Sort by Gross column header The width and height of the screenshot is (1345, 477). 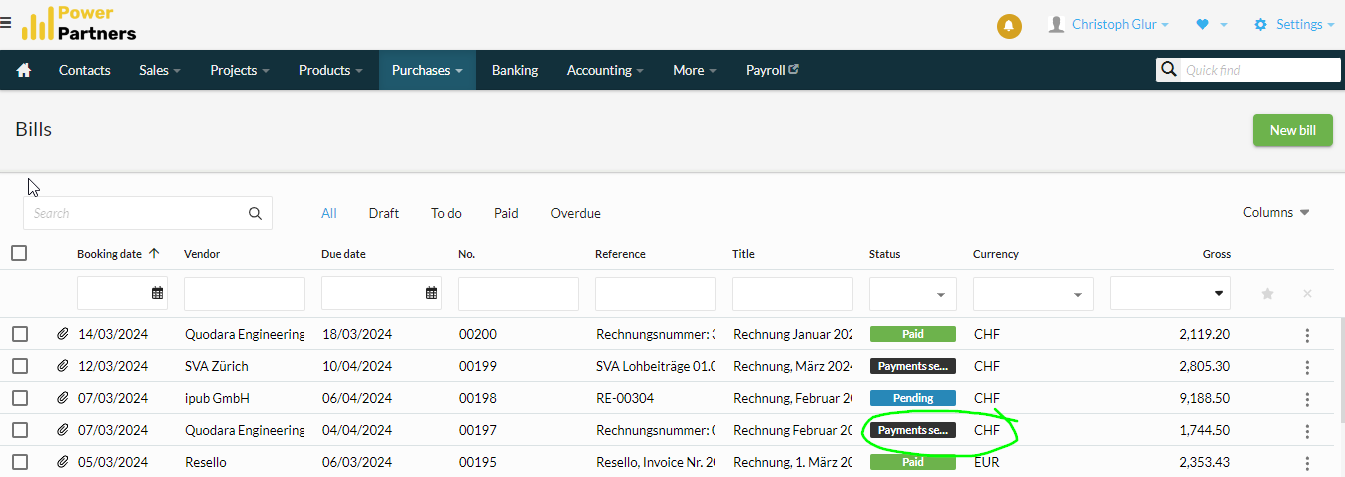tap(1216, 254)
